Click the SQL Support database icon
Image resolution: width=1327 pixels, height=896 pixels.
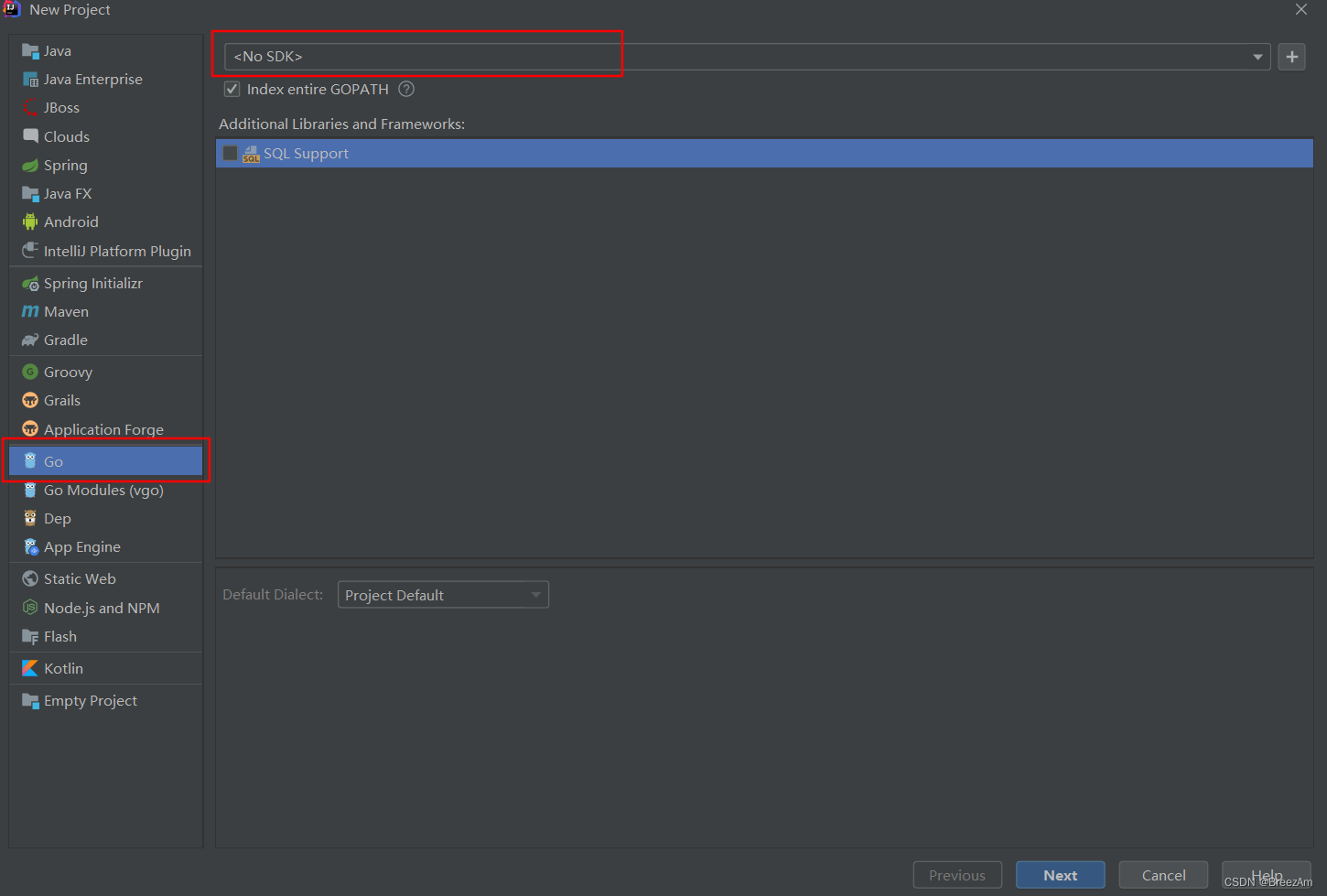251,154
